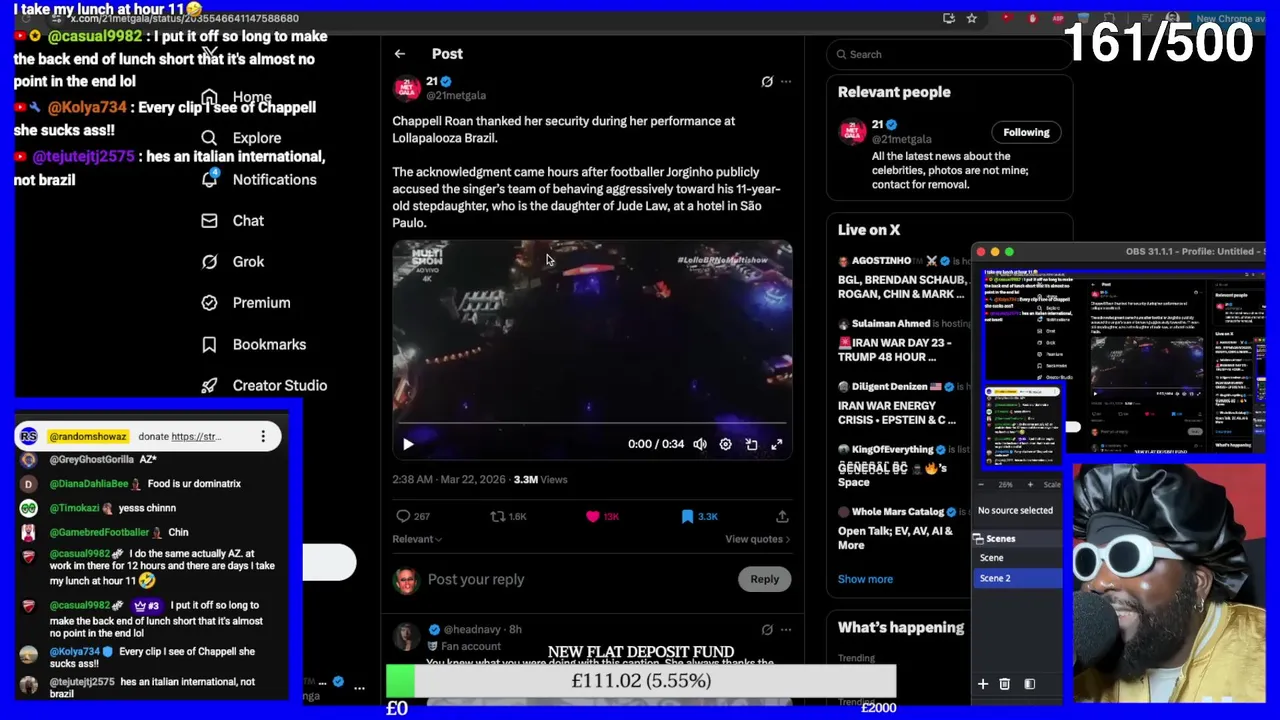1280x720 pixels.
Task: Select Scene 2 in OBS scenes list
Action: tap(1017, 578)
